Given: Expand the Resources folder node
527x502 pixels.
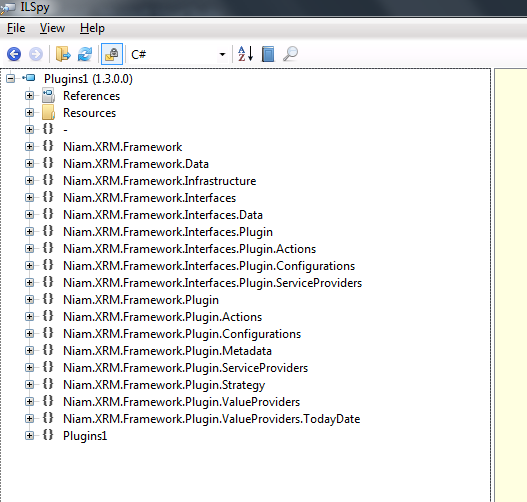Looking at the screenshot, I should coord(30,113).
